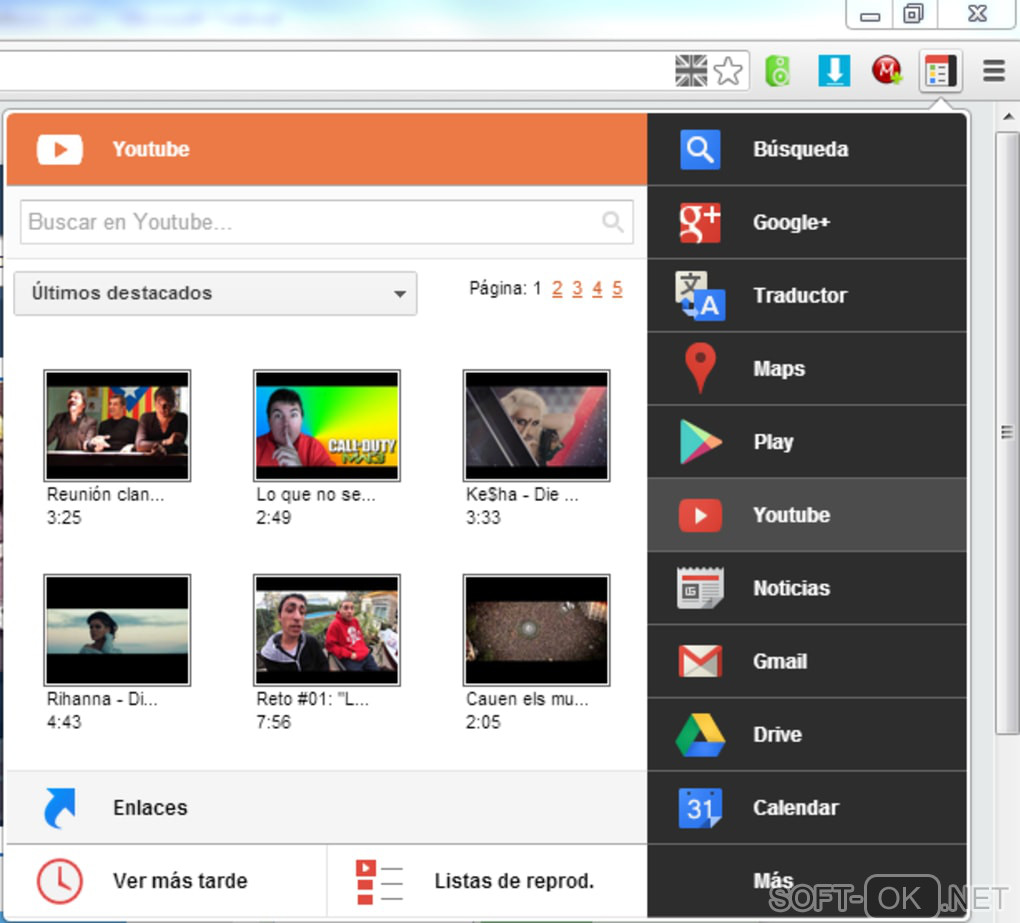Click the playlist icon beside Listas de reprod.
This screenshot has height=923, width=1020.
[379, 882]
